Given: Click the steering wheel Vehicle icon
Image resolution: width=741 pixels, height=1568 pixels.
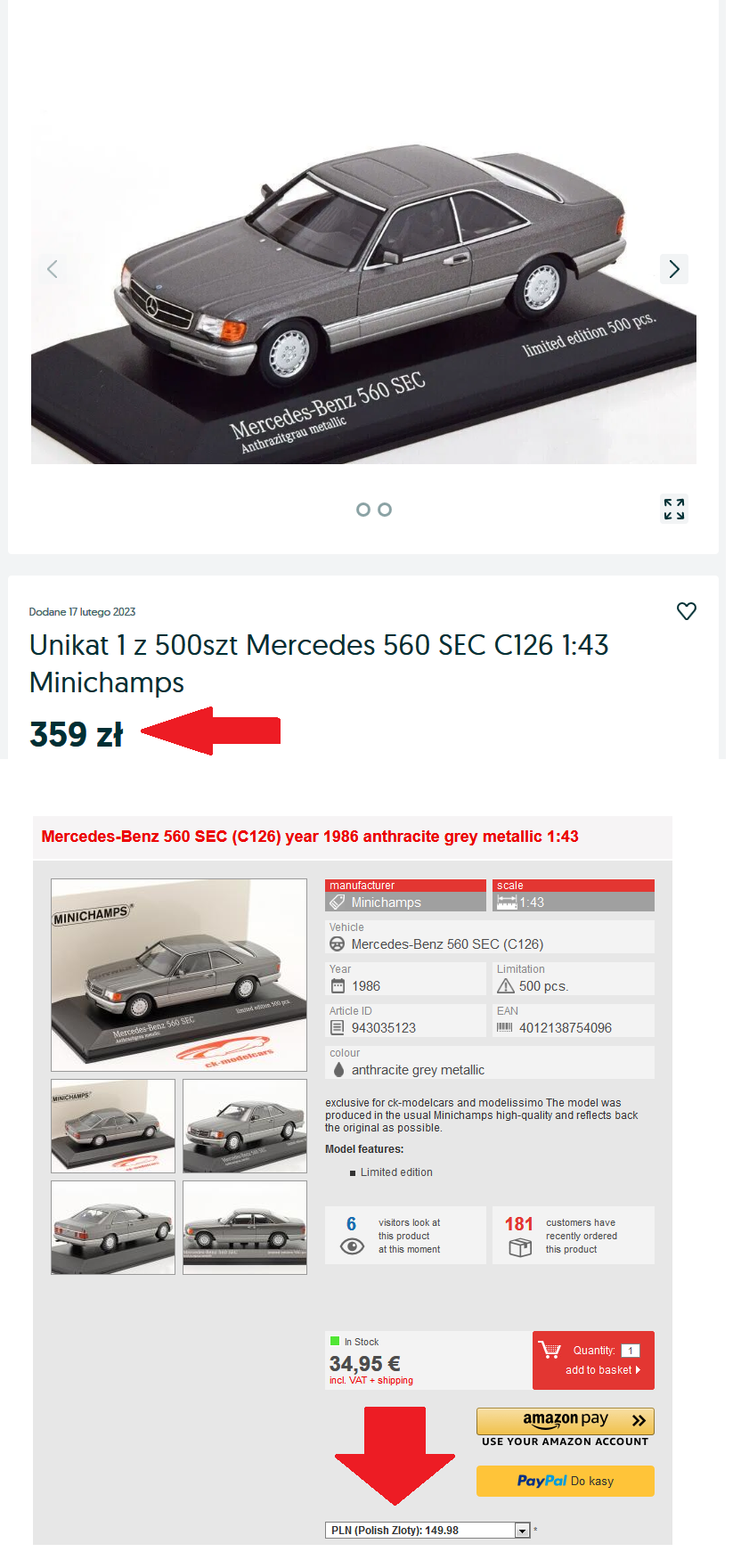Looking at the screenshot, I should tap(338, 944).
